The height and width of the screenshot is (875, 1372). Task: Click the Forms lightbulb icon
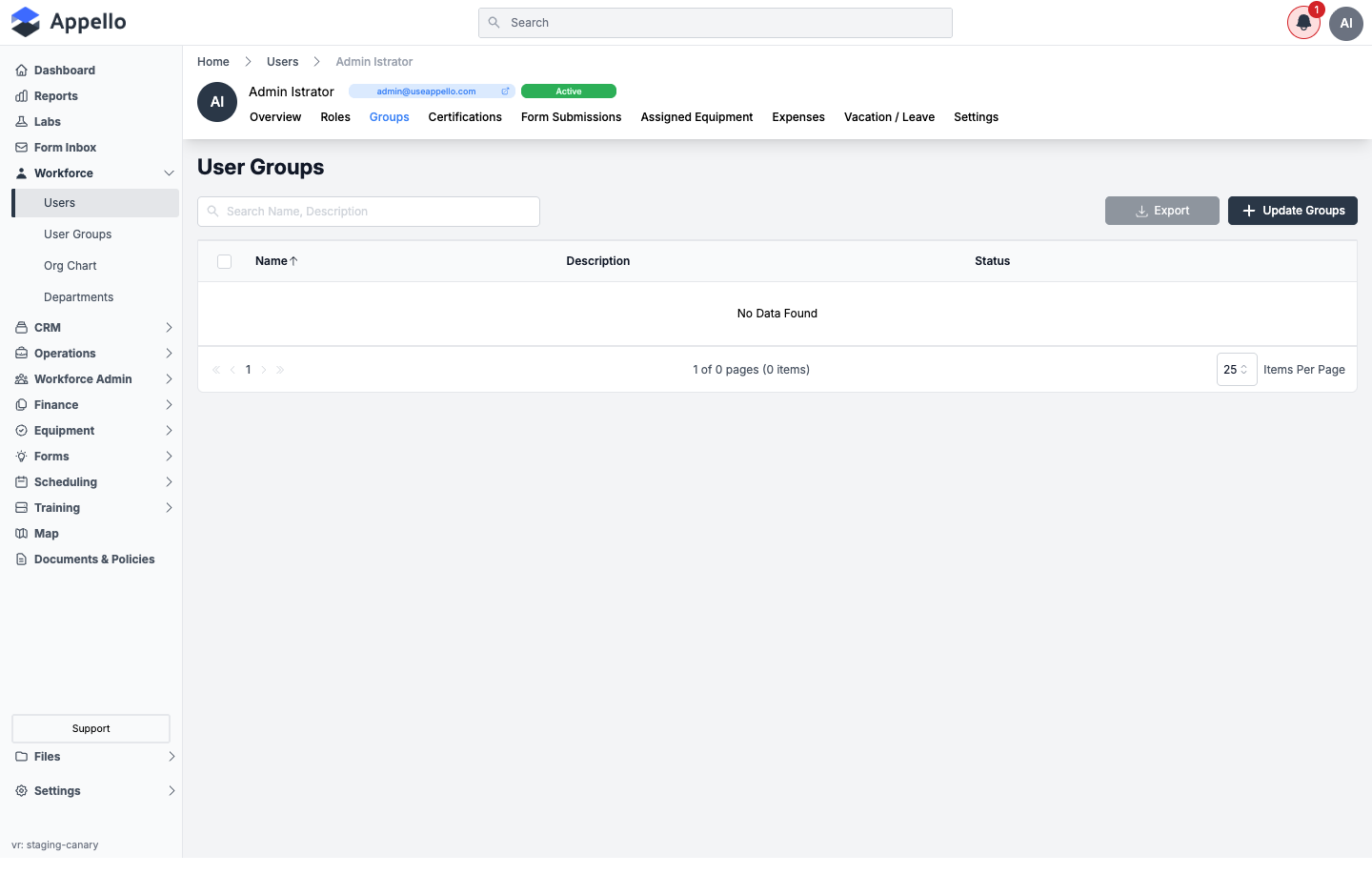tap(21, 457)
